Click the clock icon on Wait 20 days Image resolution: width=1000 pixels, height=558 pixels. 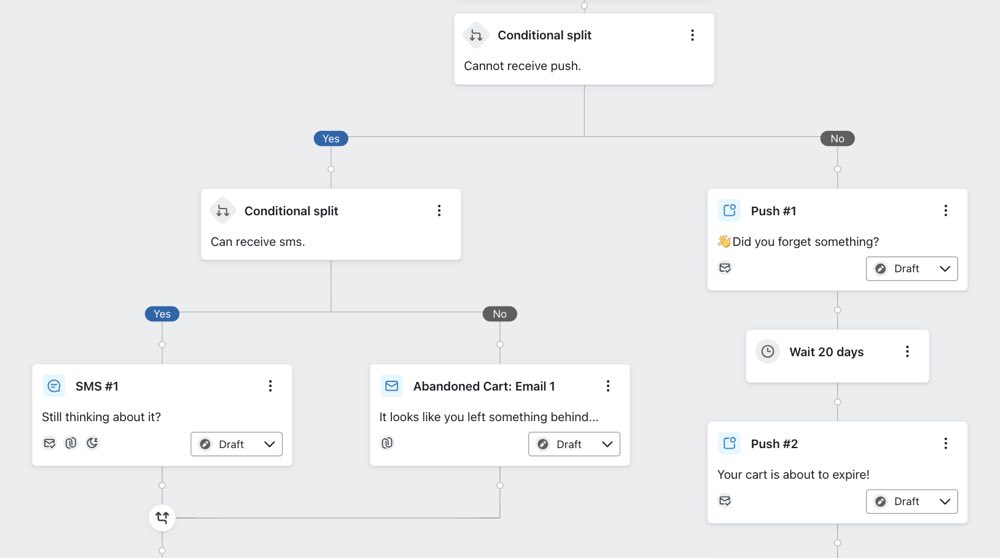coord(767,352)
